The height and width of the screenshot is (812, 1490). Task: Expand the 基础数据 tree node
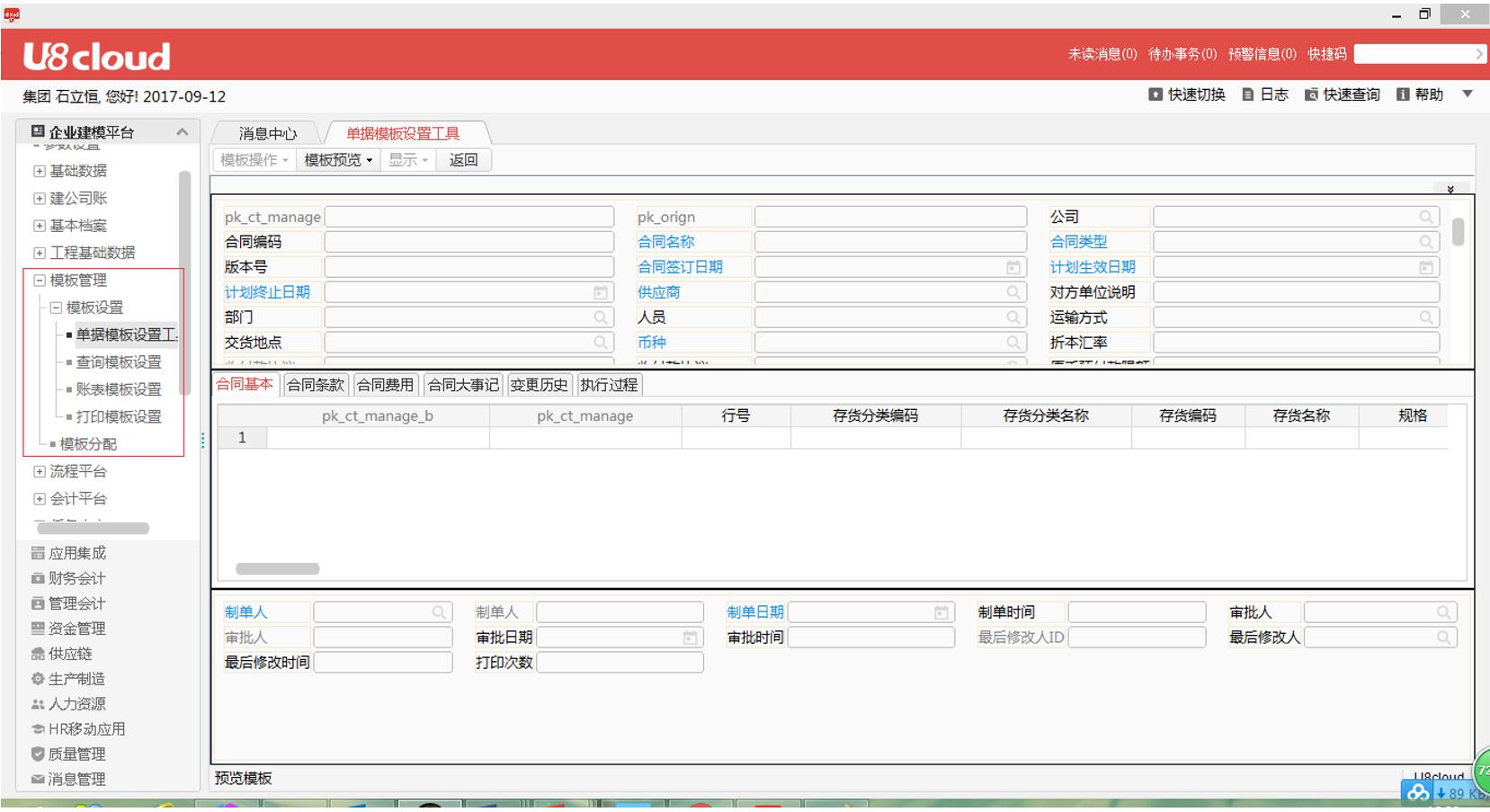click(x=40, y=171)
